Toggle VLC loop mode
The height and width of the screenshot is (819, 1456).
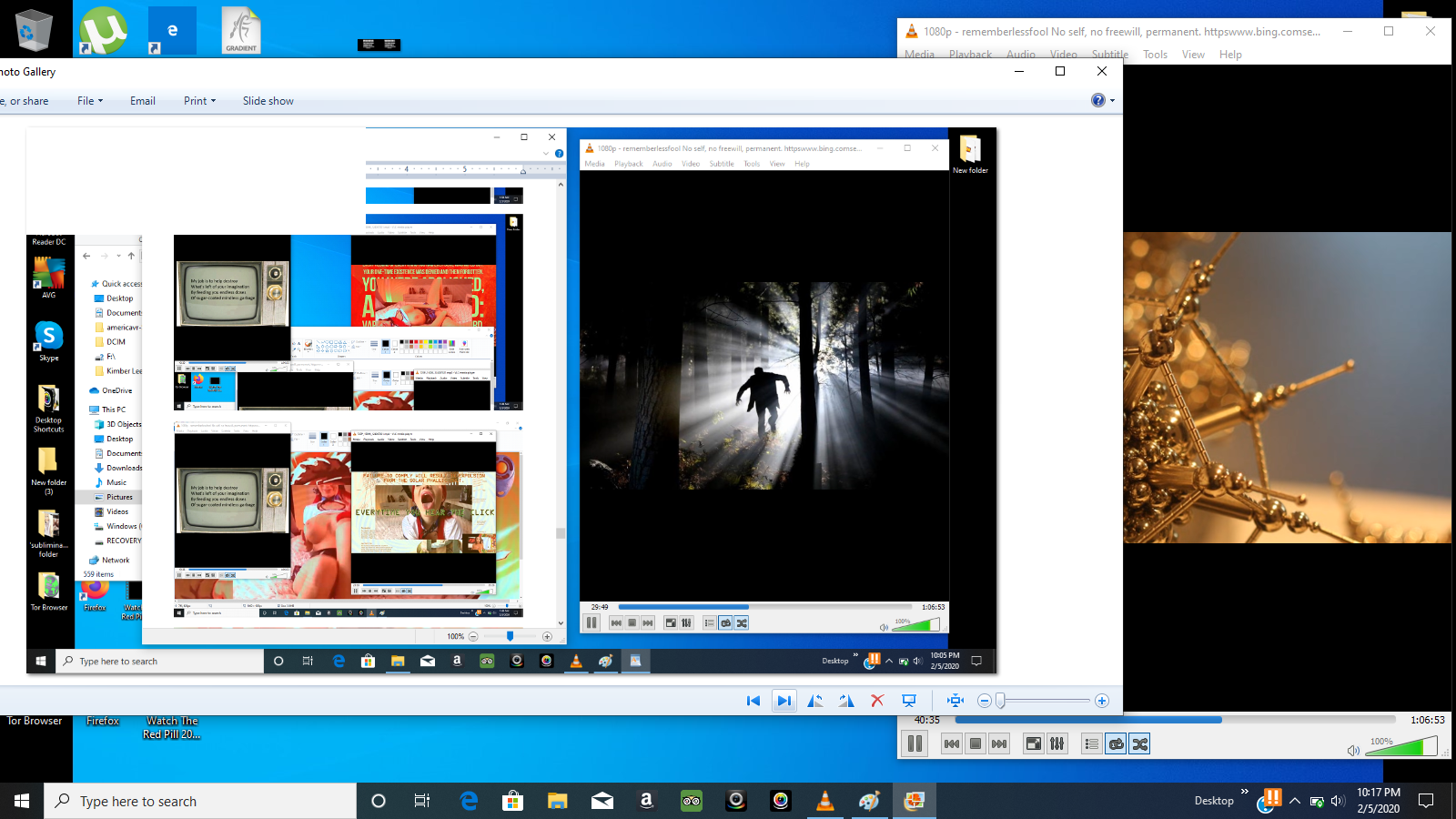tap(1116, 743)
